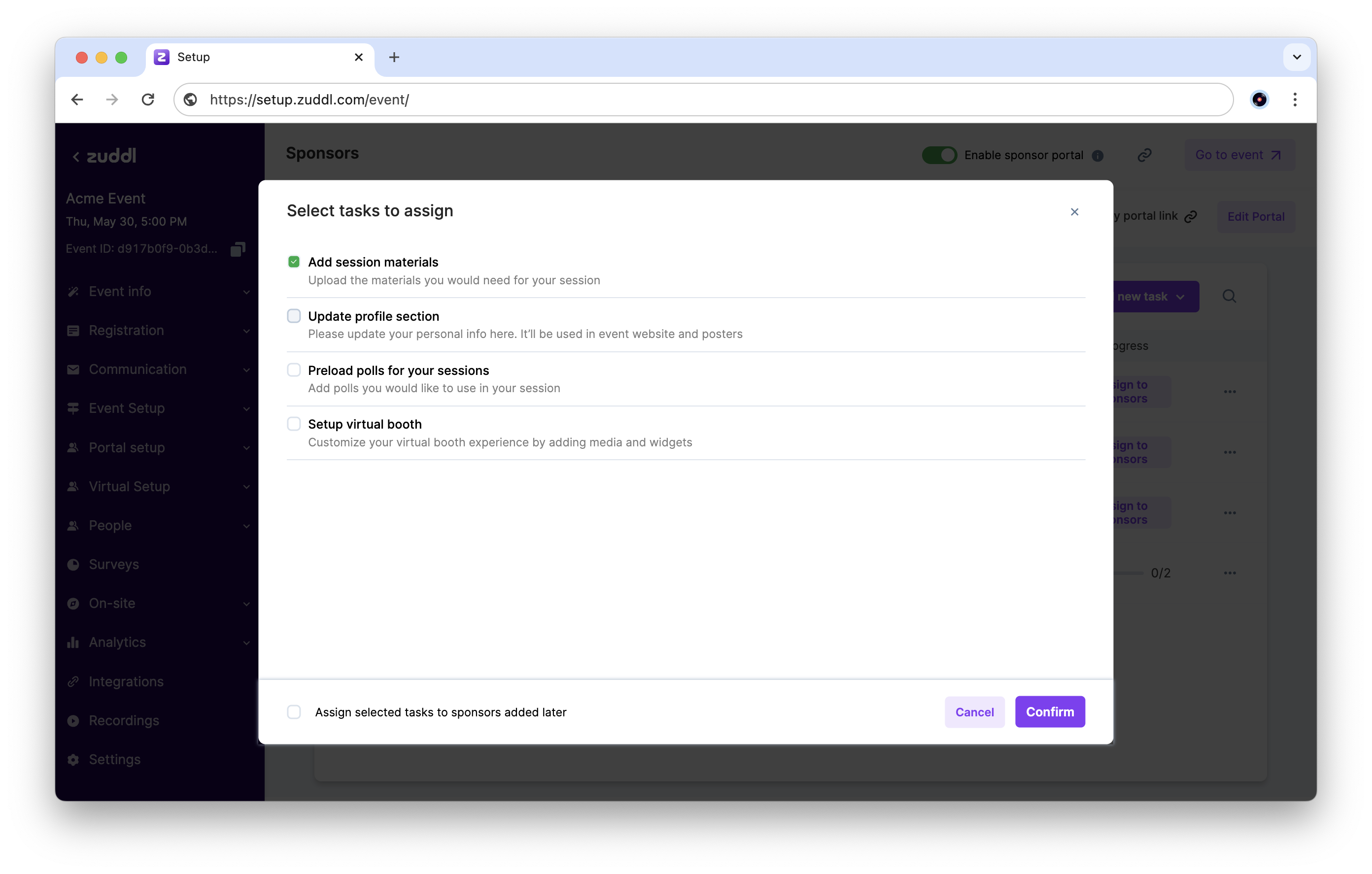Tick Assign selected tasks to sponsors added later
Image resolution: width=1372 pixels, height=874 pixels.
(294, 711)
